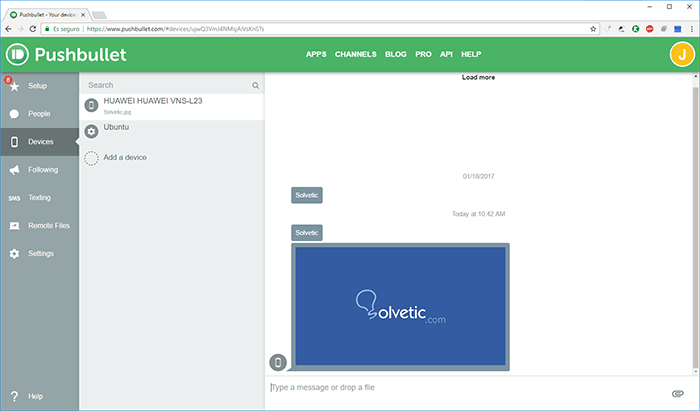
Task: Open the BLOG link in header
Action: pos(396,54)
